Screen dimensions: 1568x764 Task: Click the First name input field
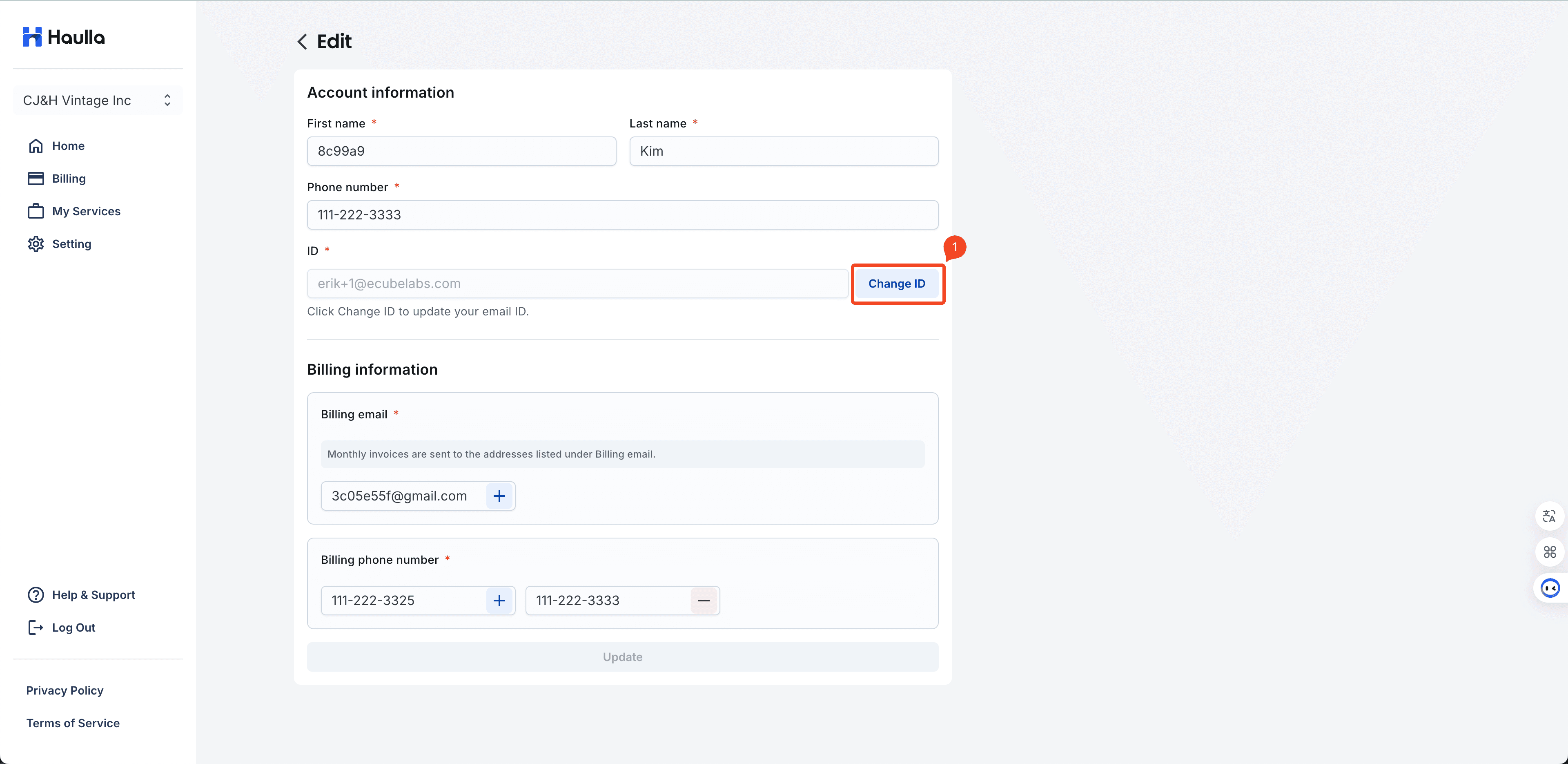[461, 151]
